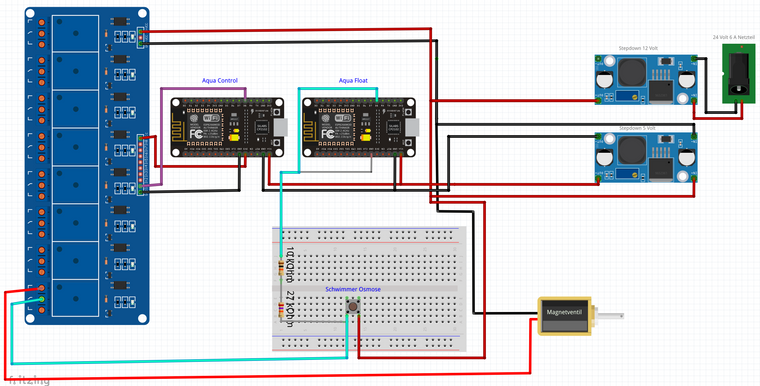Click the Aqua Float label
The height and width of the screenshot is (386, 760).
[353, 80]
